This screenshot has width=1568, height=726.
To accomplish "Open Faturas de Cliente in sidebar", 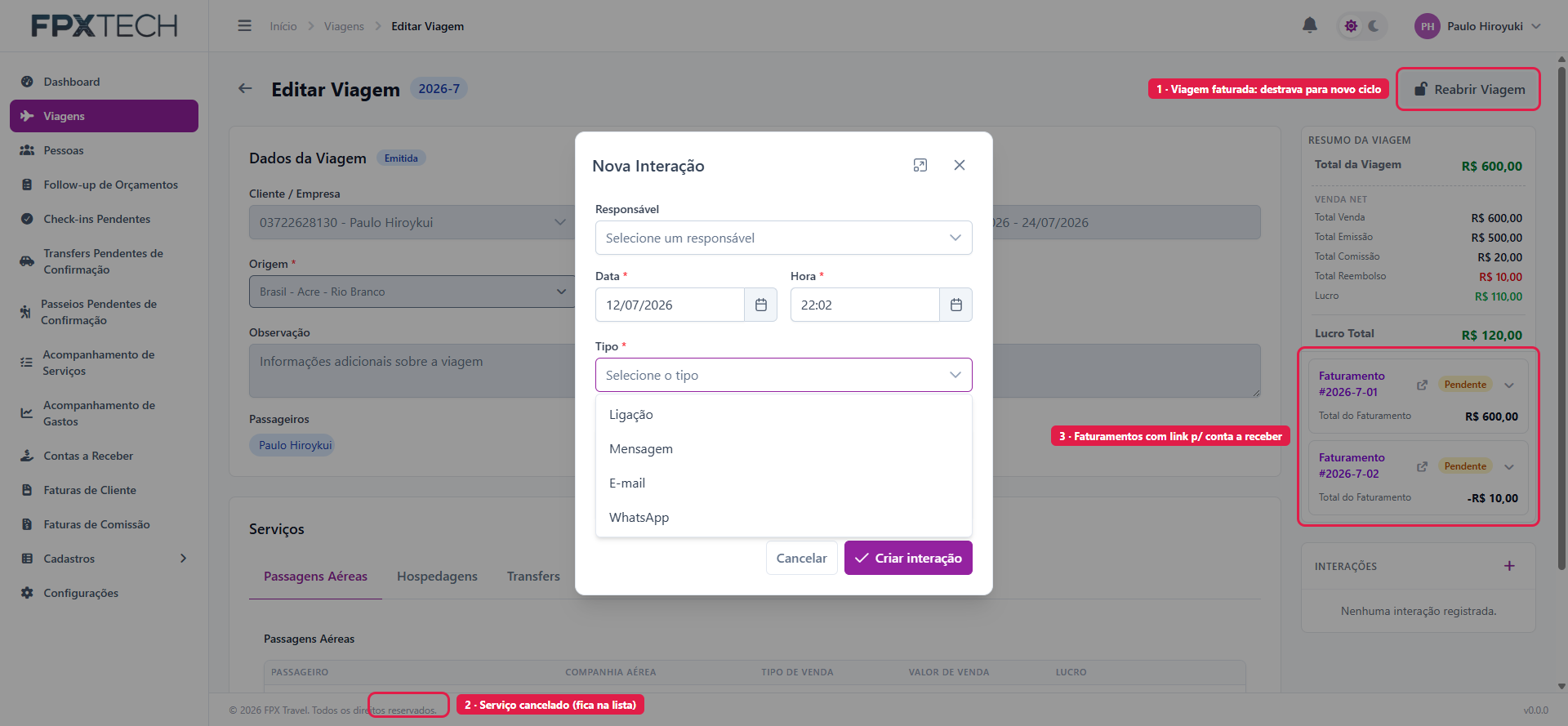I will (104, 490).
